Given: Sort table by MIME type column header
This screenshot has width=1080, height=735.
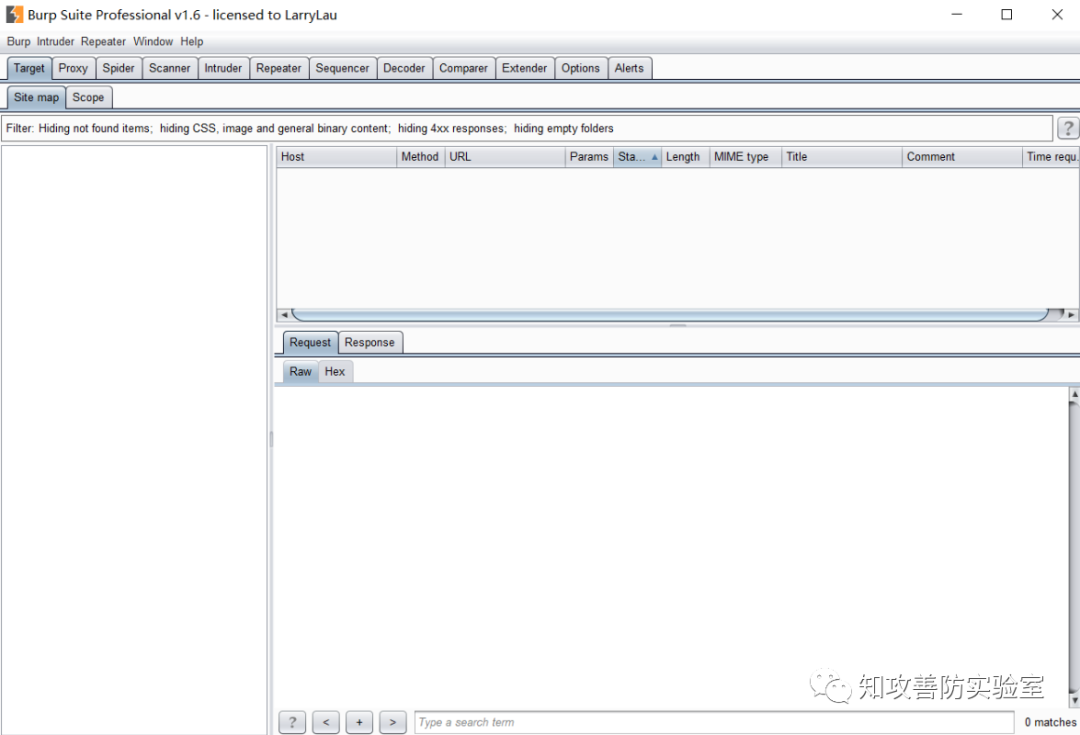Looking at the screenshot, I should tap(745, 157).
